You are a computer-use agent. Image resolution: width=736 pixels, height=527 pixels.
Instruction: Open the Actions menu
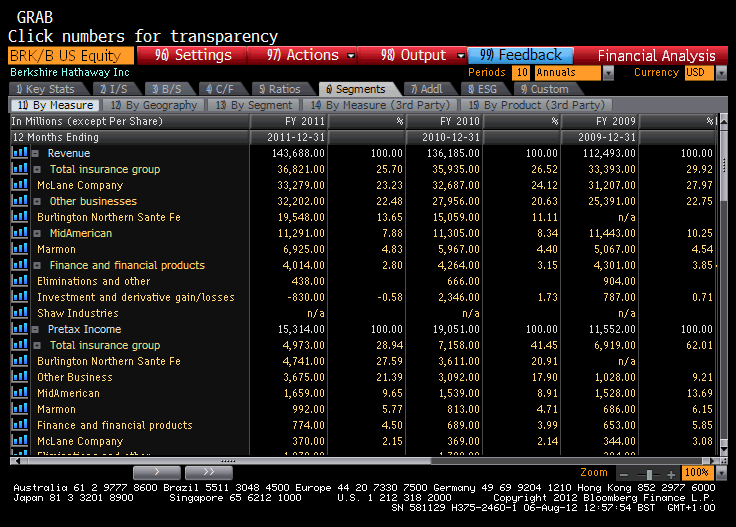click(303, 55)
